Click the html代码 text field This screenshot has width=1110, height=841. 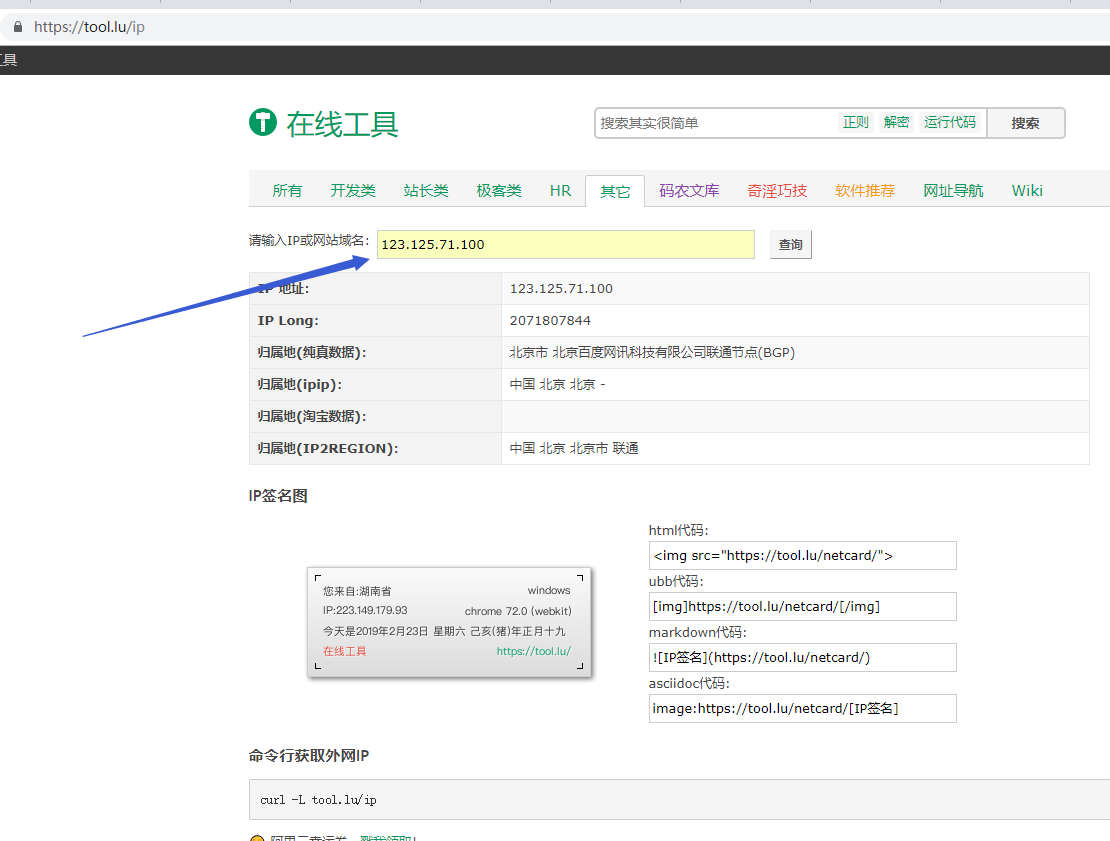(x=802, y=556)
